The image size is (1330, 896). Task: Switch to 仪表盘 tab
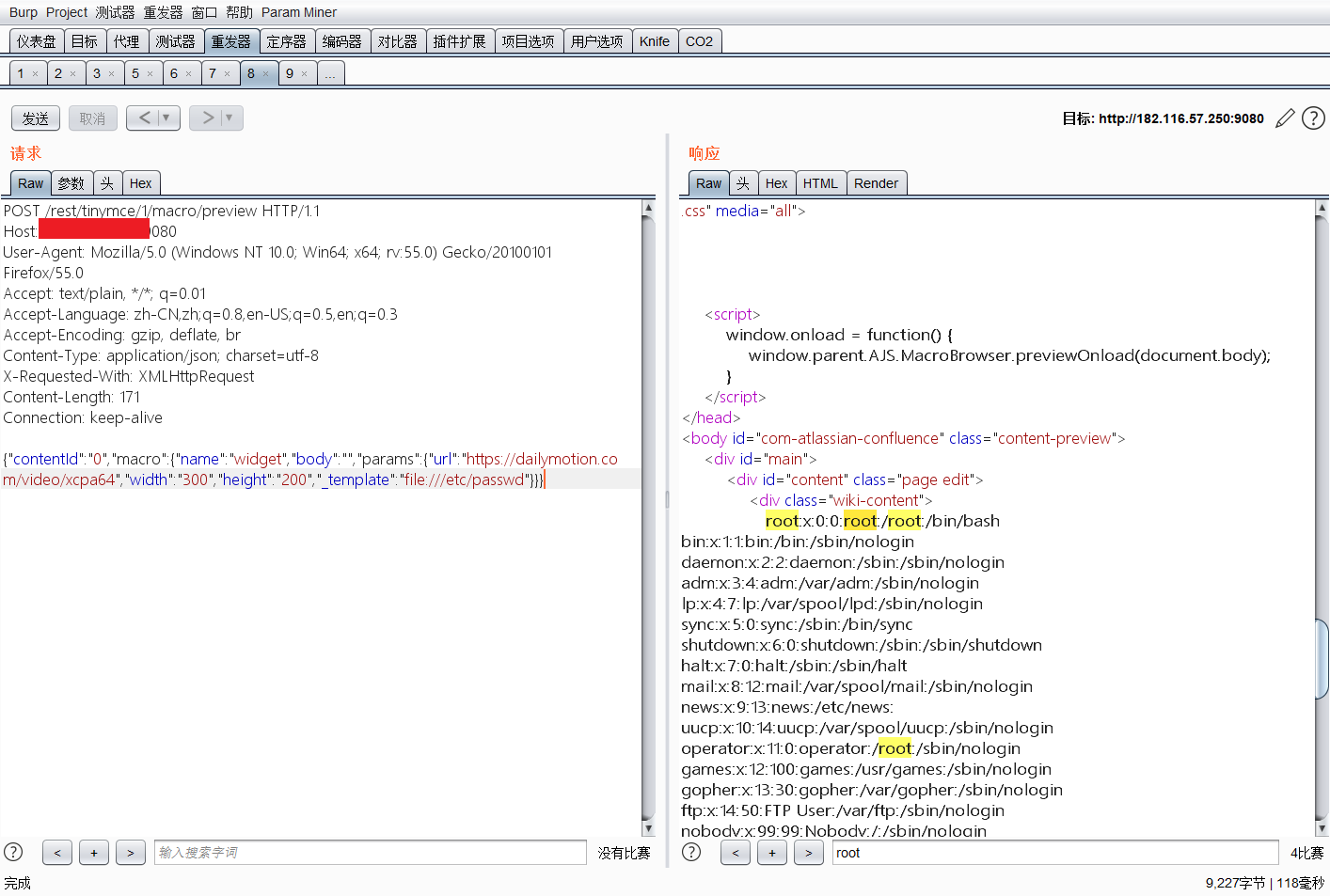[x=37, y=41]
